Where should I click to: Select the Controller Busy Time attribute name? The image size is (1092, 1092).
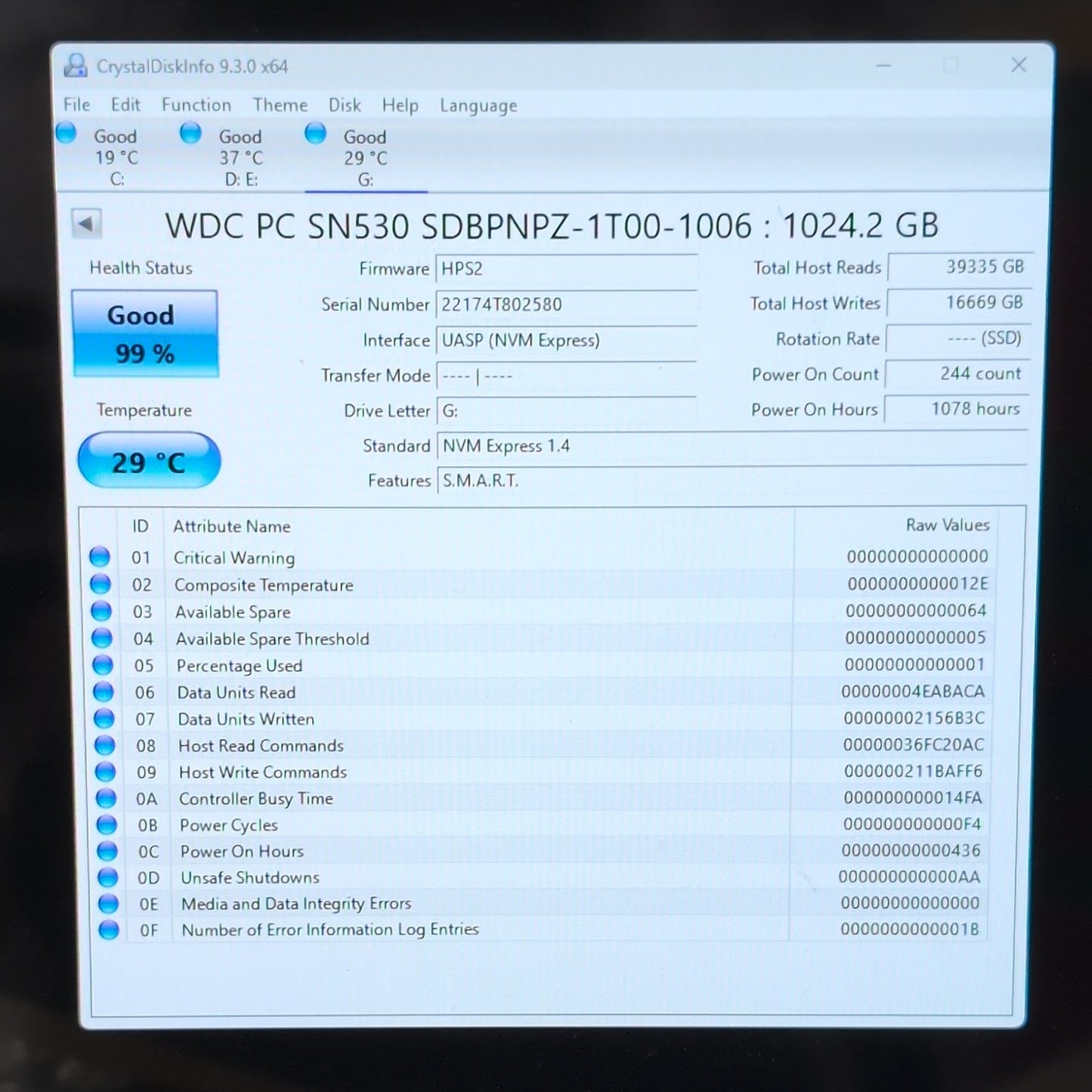(x=256, y=799)
